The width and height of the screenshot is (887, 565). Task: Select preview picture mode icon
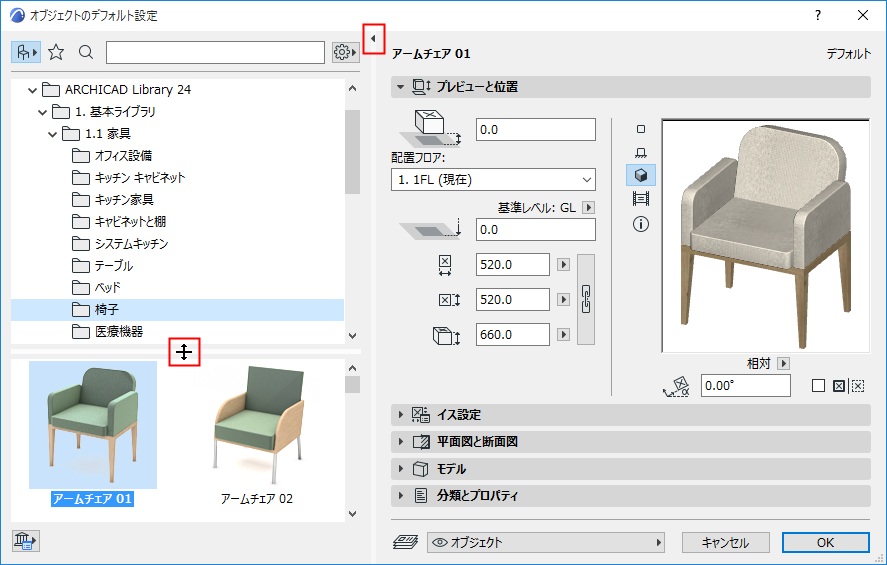[641, 199]
